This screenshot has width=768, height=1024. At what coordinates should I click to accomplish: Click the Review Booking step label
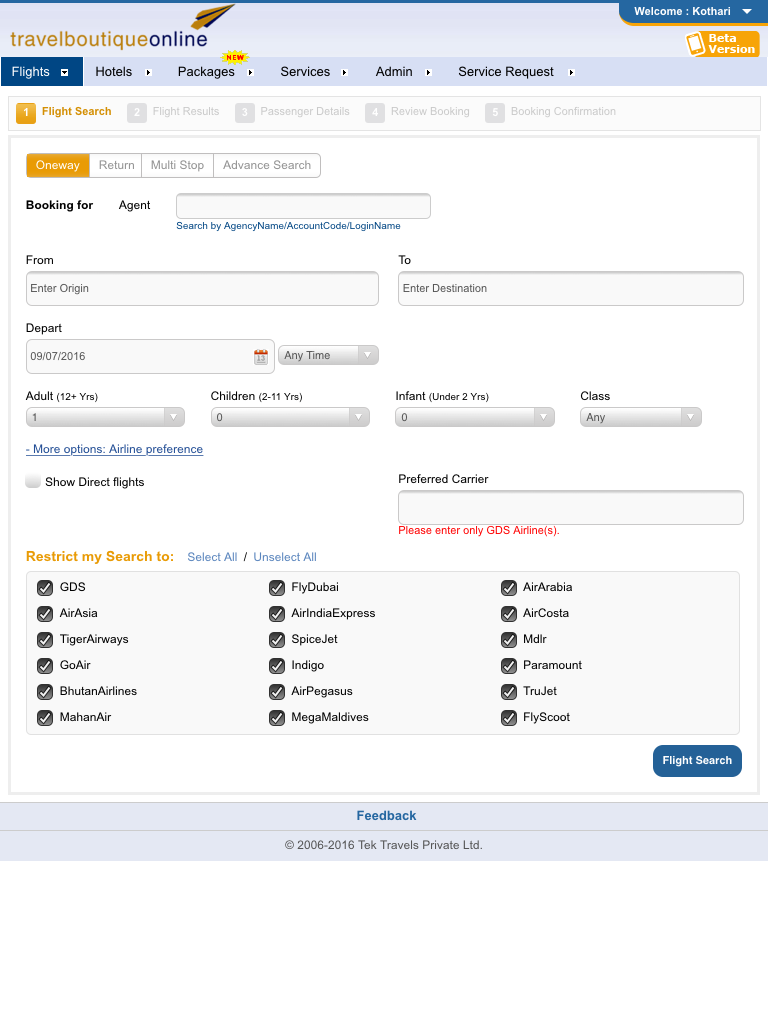430,112
